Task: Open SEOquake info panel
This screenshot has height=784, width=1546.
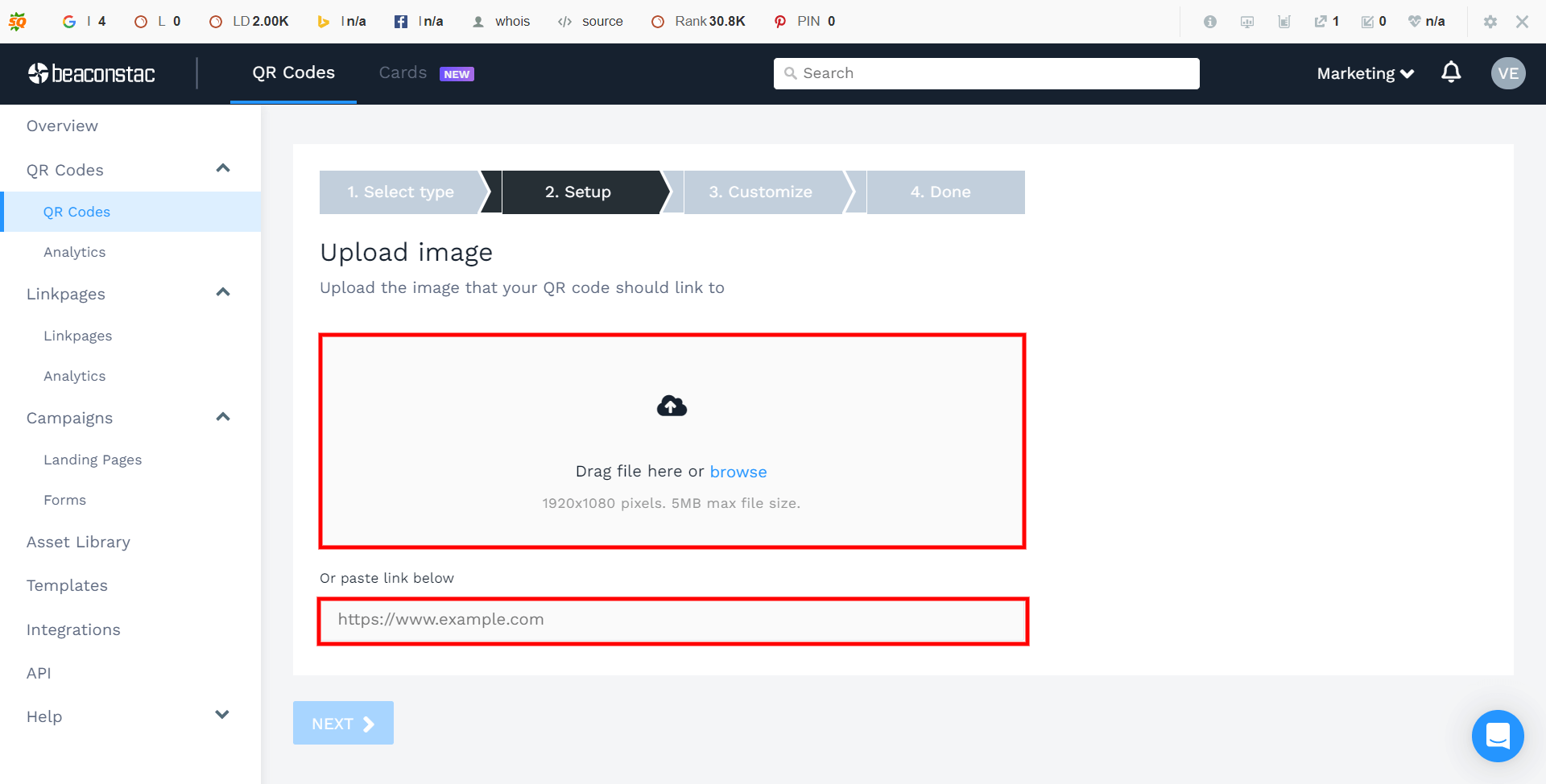Action: point(1209,22)
